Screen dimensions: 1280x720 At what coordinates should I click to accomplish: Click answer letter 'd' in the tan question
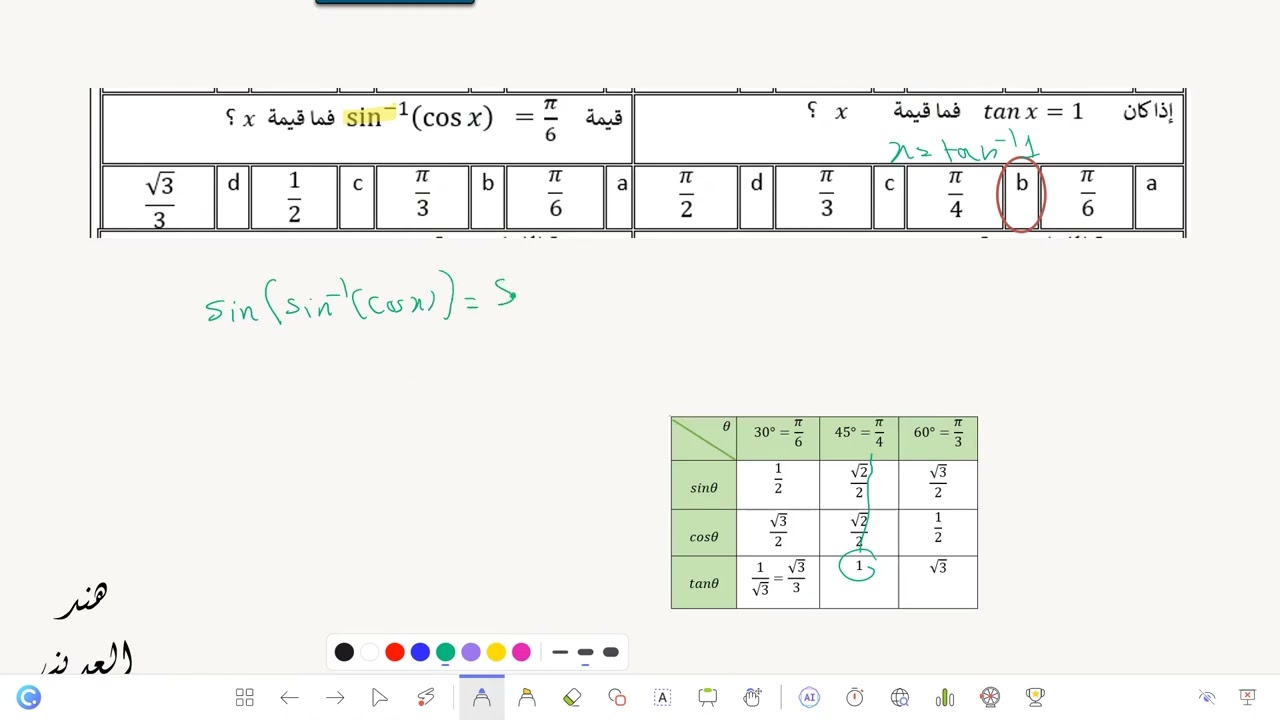point(756,184)
